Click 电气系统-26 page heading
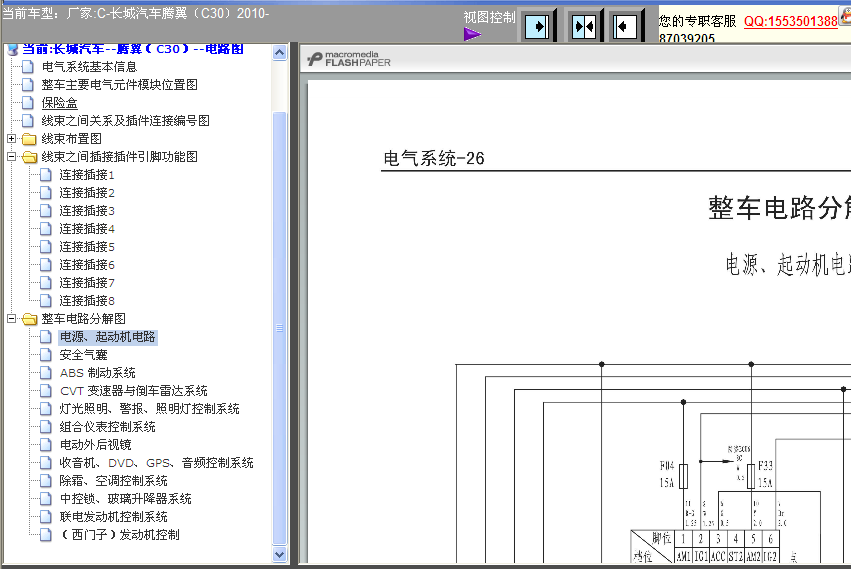The image size is (851, 569). (434, 158)
